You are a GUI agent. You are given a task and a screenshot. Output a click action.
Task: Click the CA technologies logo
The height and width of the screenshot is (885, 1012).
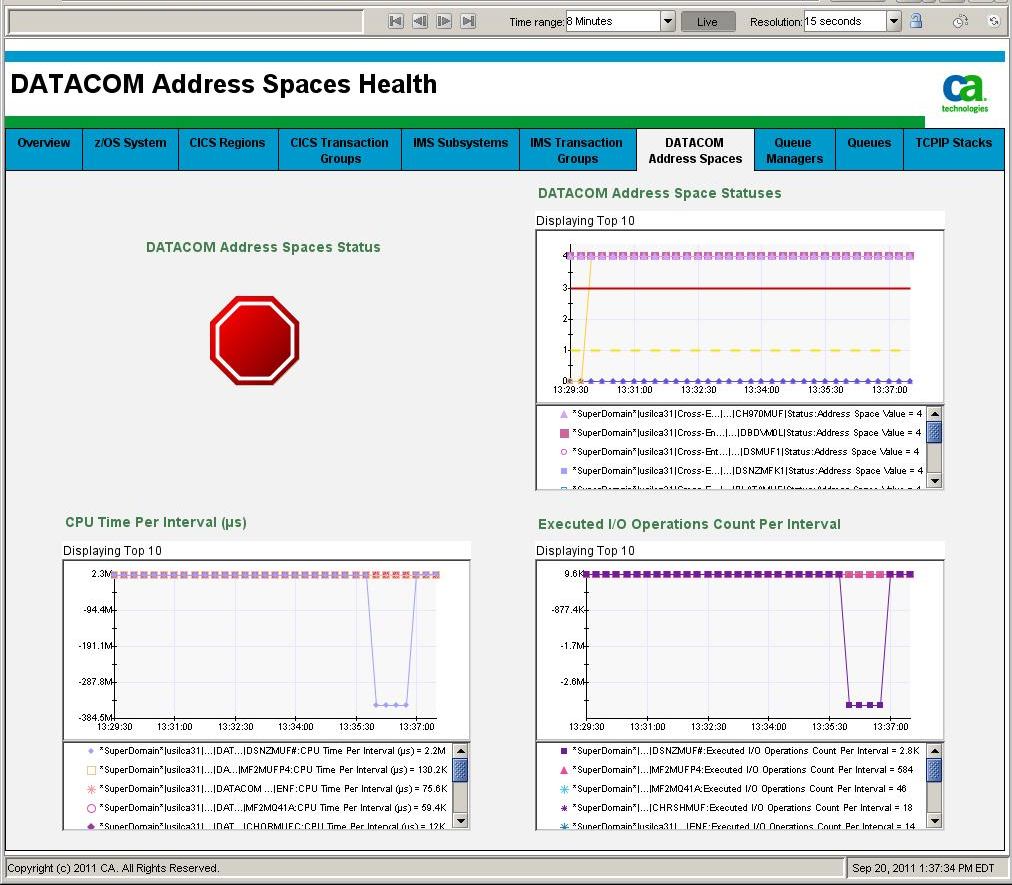[x=964, y=94]
